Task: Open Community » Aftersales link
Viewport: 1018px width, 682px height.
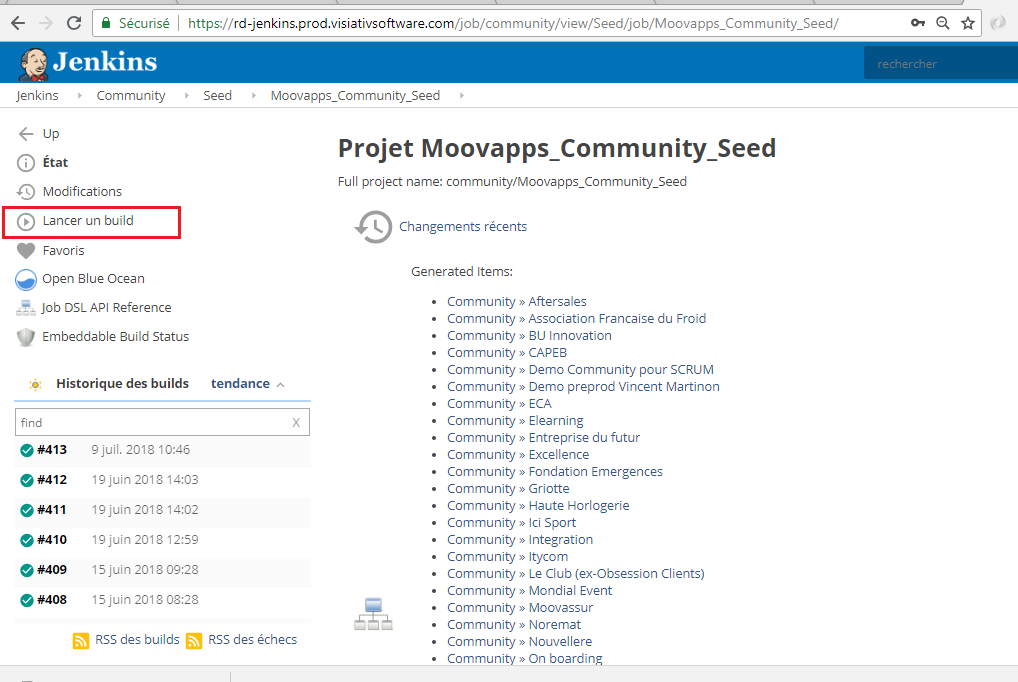Action: [517, 301]
